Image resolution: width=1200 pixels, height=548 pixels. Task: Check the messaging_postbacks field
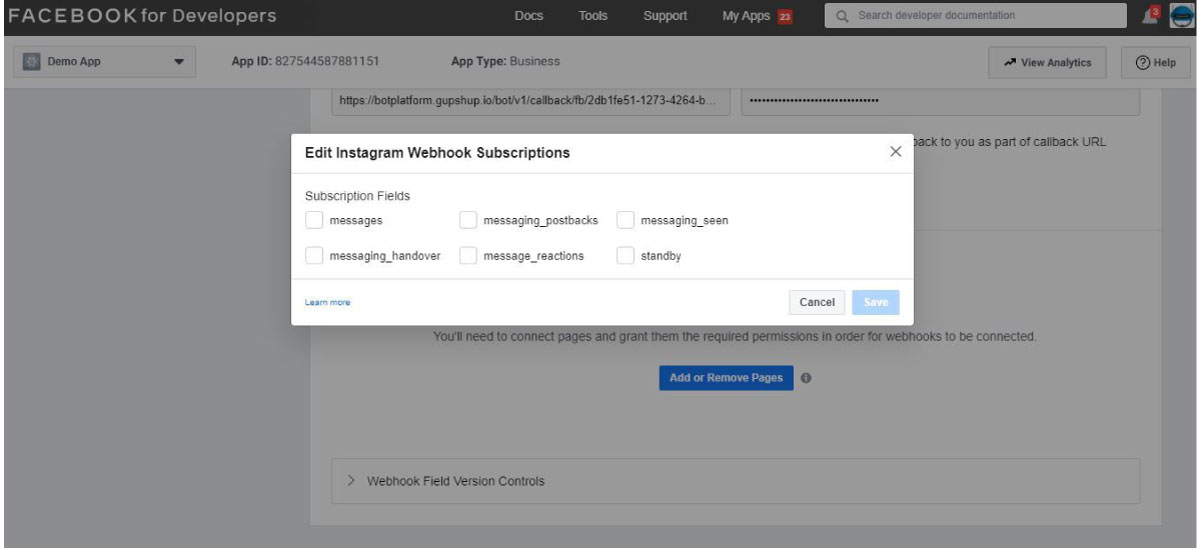click(x=468, y=220)
